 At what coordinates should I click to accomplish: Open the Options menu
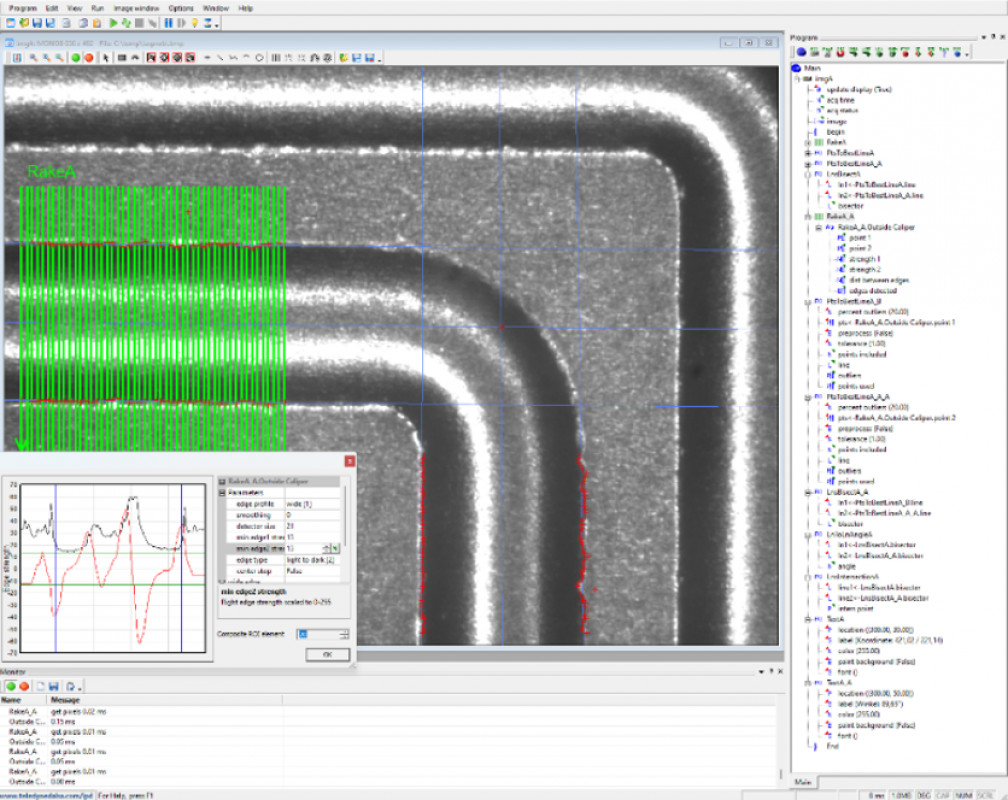[181, 8]
